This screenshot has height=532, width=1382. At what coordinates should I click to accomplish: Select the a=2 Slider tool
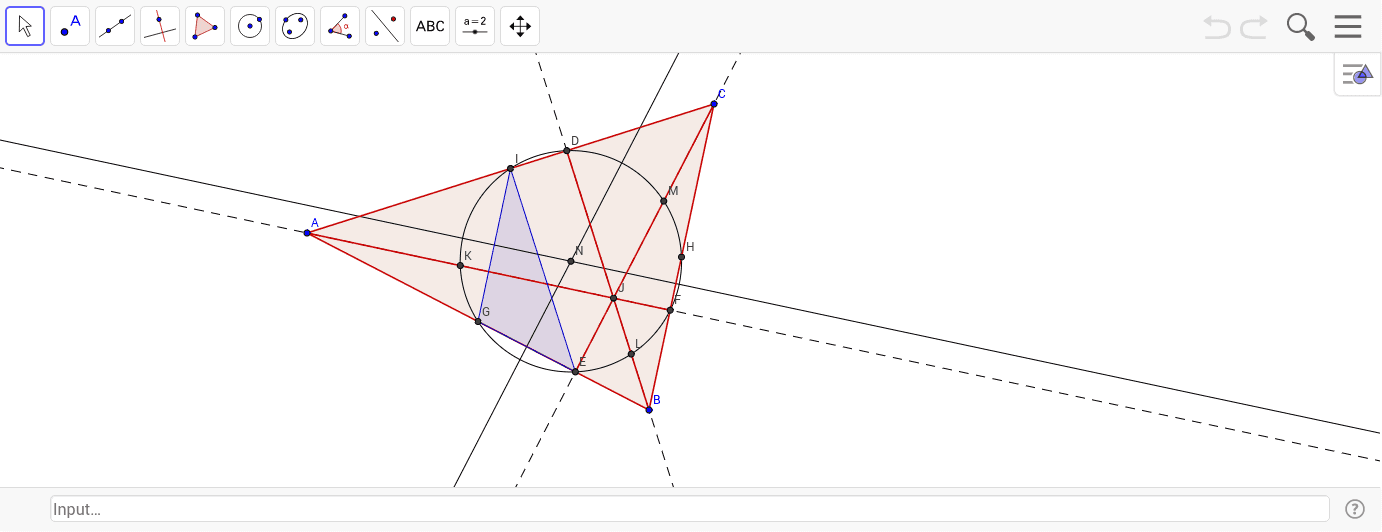click(x=475, y=26)
